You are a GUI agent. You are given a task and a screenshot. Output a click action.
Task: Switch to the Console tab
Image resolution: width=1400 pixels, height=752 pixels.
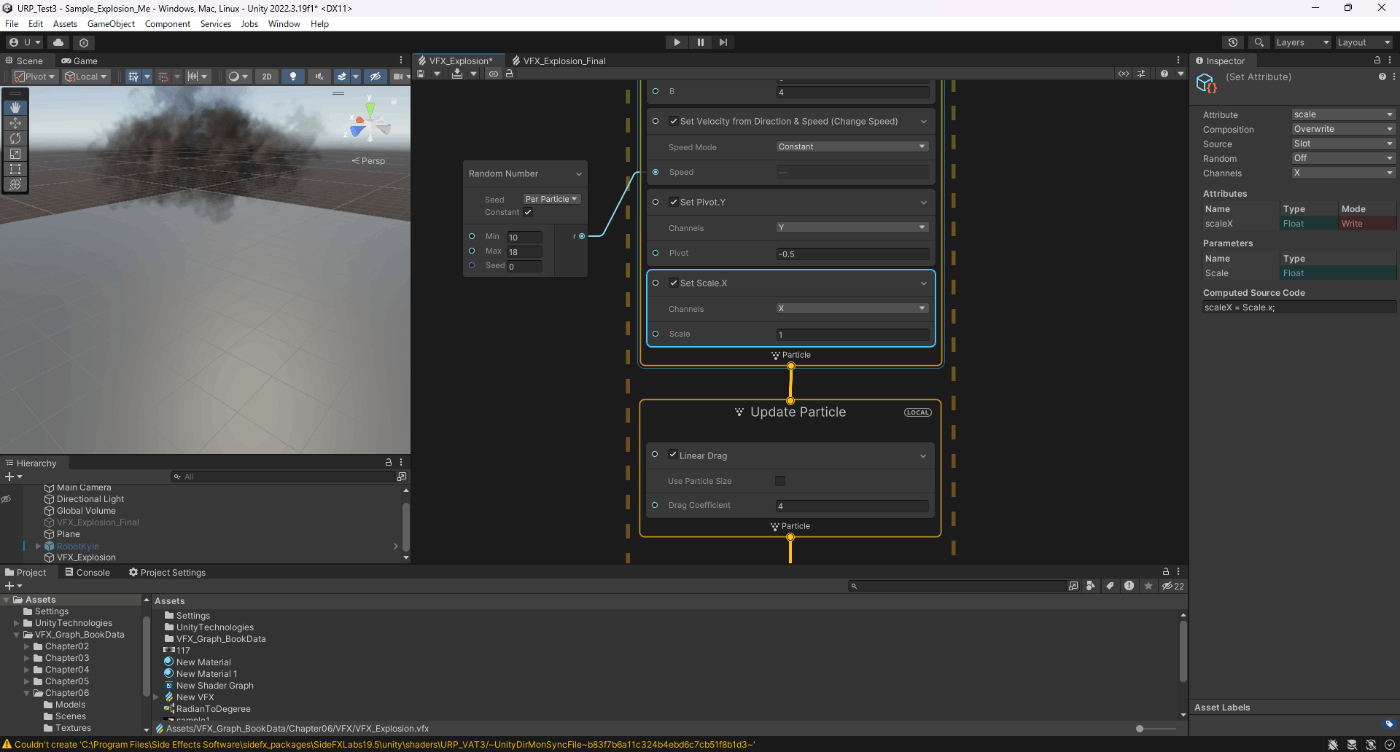click(86, 572)
